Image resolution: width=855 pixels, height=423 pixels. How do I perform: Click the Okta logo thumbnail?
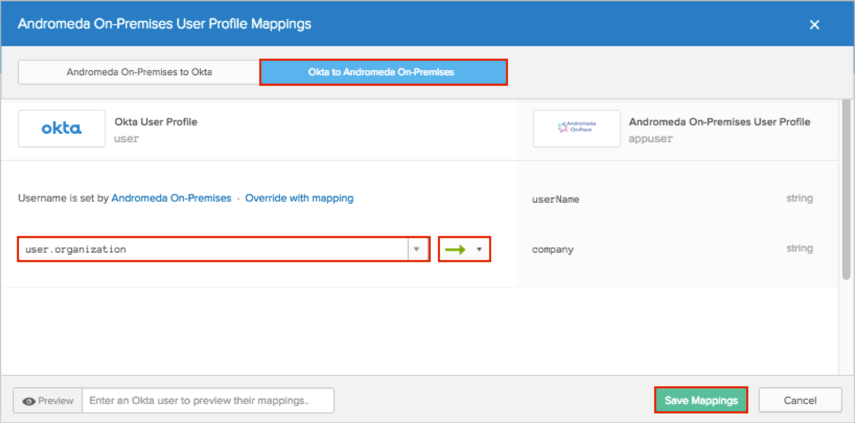62,129
